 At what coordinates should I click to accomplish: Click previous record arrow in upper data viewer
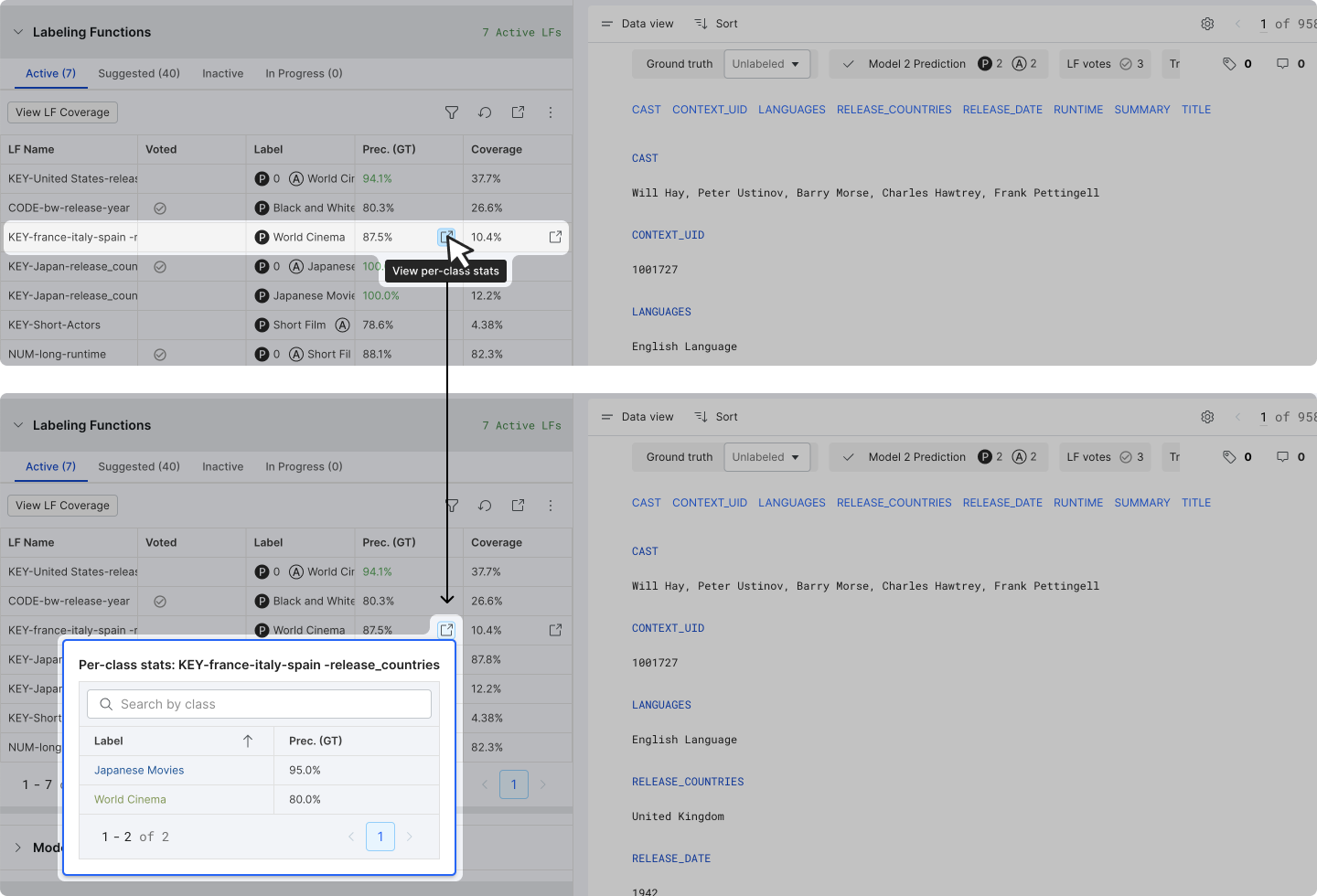click(1237, 24)
